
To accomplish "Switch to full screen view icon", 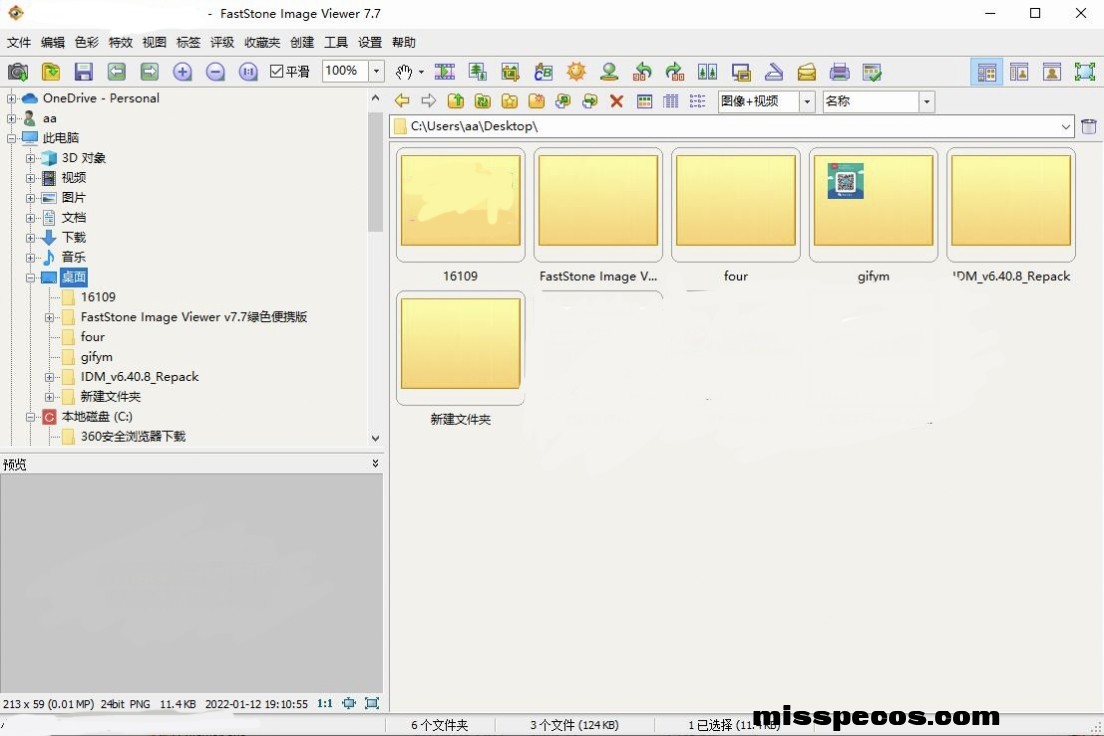I will pyautogui.click(x=1084, y=72).
